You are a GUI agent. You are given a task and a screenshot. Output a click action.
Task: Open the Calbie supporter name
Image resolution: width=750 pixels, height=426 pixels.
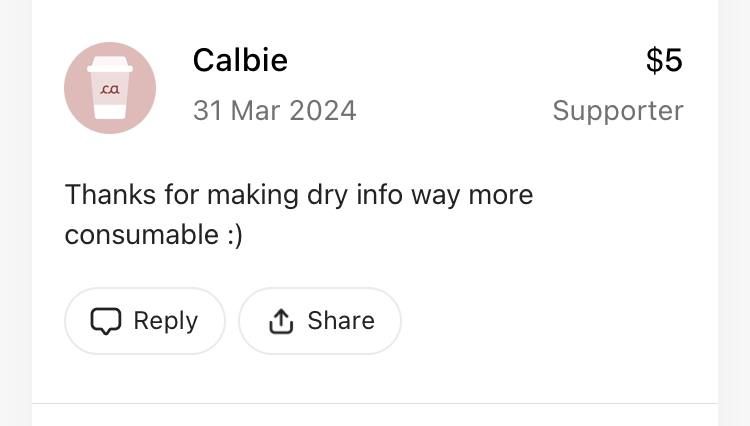[x=240, y=60]
